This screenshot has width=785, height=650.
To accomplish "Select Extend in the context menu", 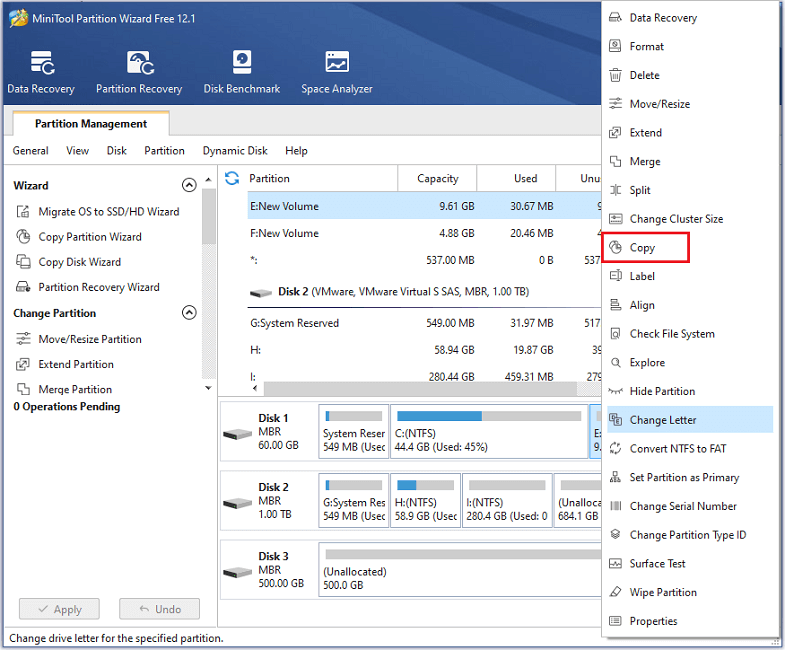I will 690,133.
